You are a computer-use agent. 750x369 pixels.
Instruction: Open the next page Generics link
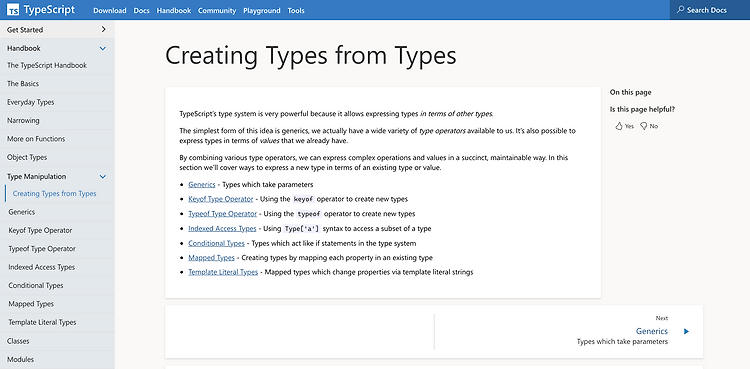click(x=651, y=331)
